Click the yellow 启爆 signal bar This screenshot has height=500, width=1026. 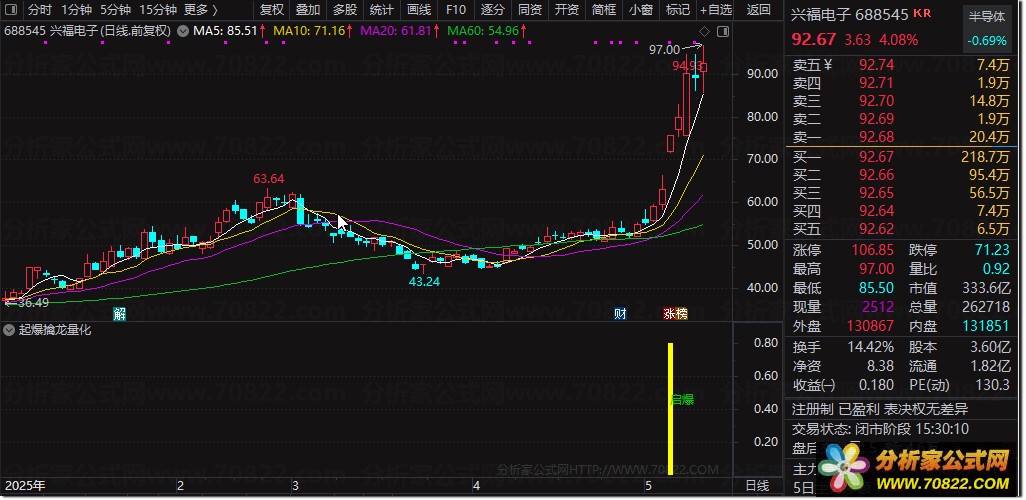(x=671, y=404)
